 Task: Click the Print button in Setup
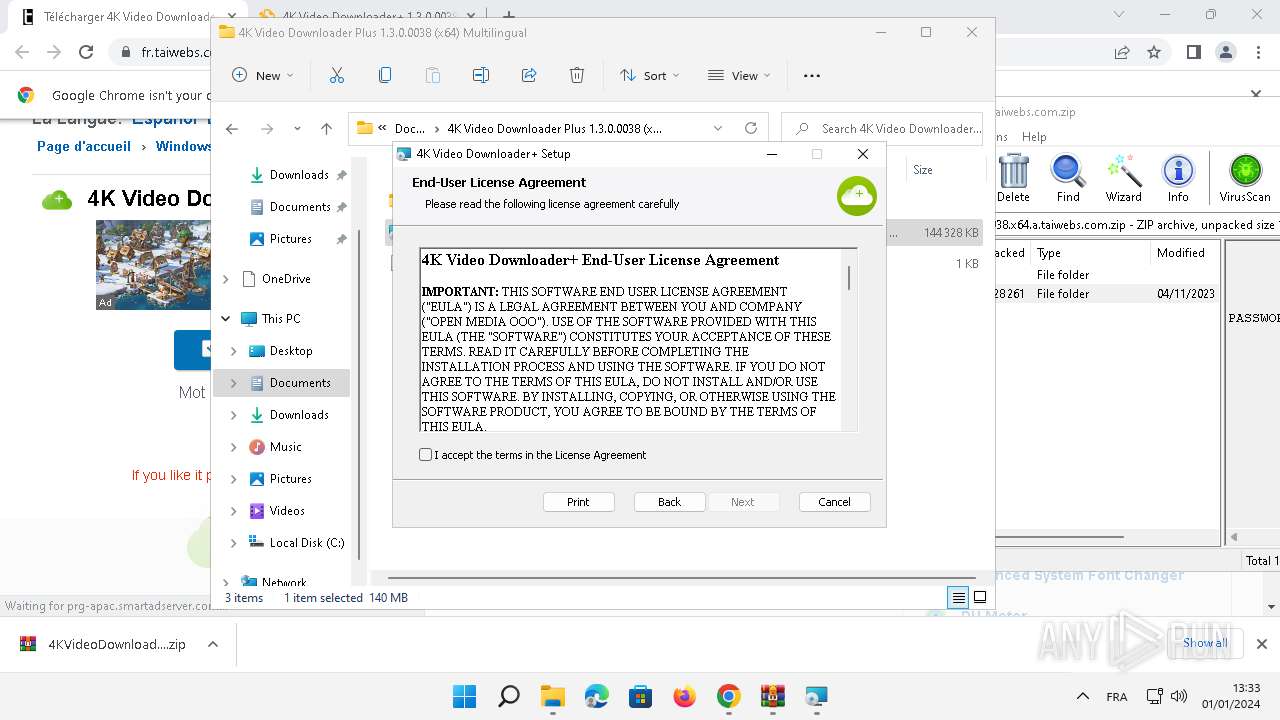(578, 502)
